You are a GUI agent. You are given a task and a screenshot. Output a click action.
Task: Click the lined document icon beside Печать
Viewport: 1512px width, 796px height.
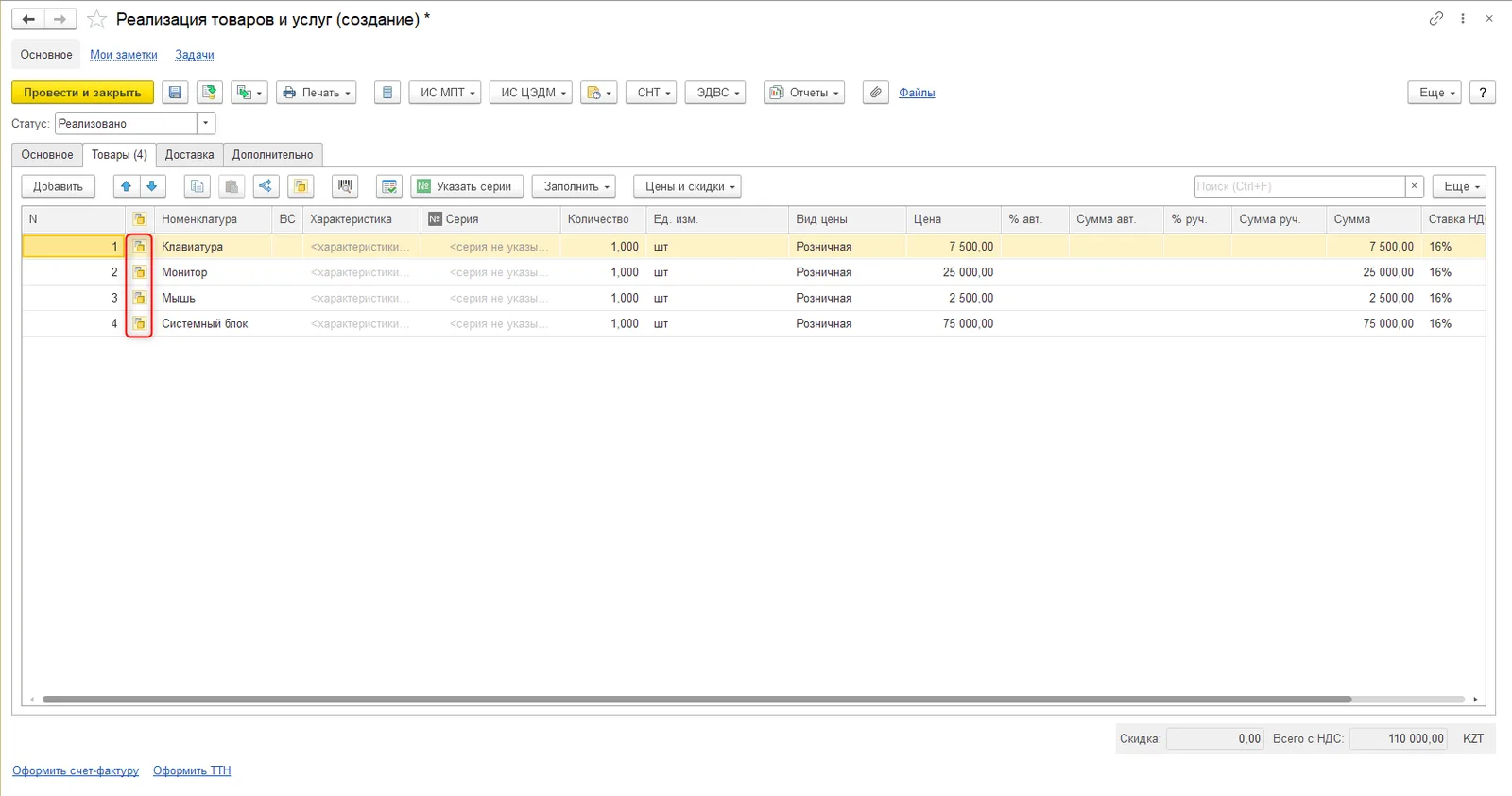point(387,93)
